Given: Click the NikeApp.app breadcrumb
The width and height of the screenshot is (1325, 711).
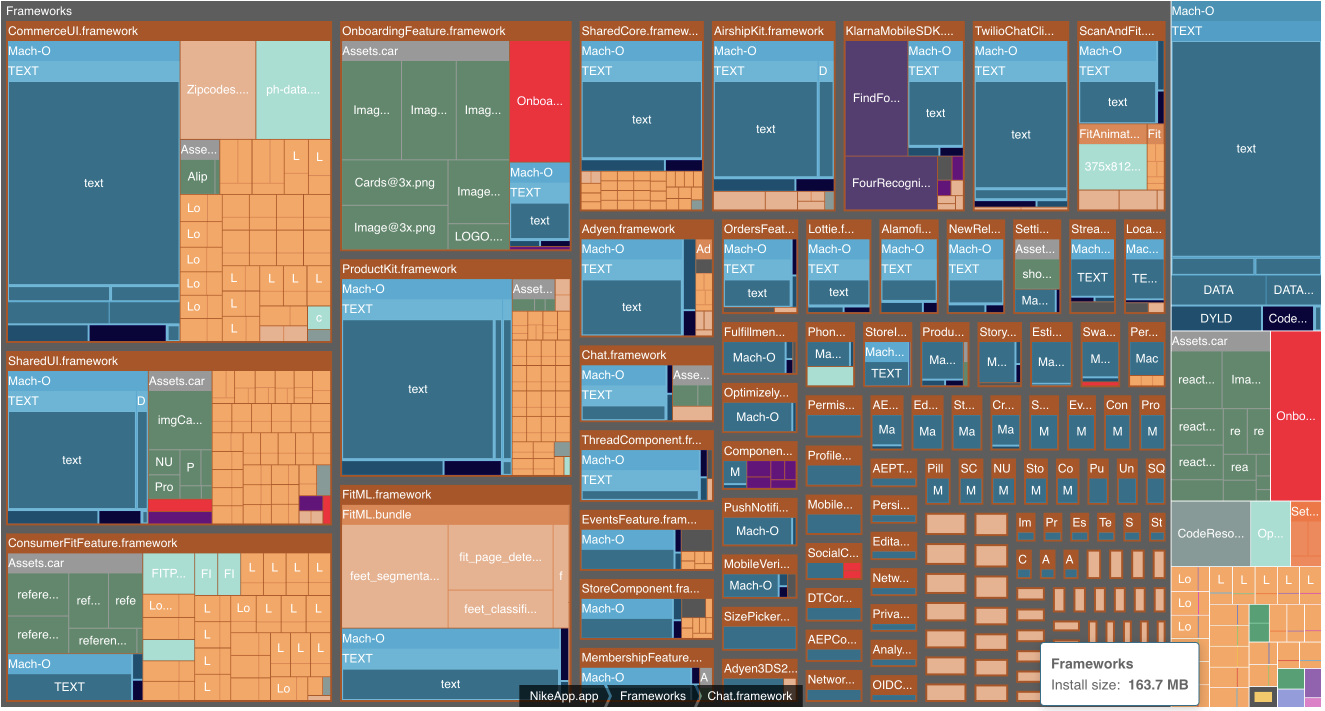Looking at the screenshot, I should tap(563, 696).
